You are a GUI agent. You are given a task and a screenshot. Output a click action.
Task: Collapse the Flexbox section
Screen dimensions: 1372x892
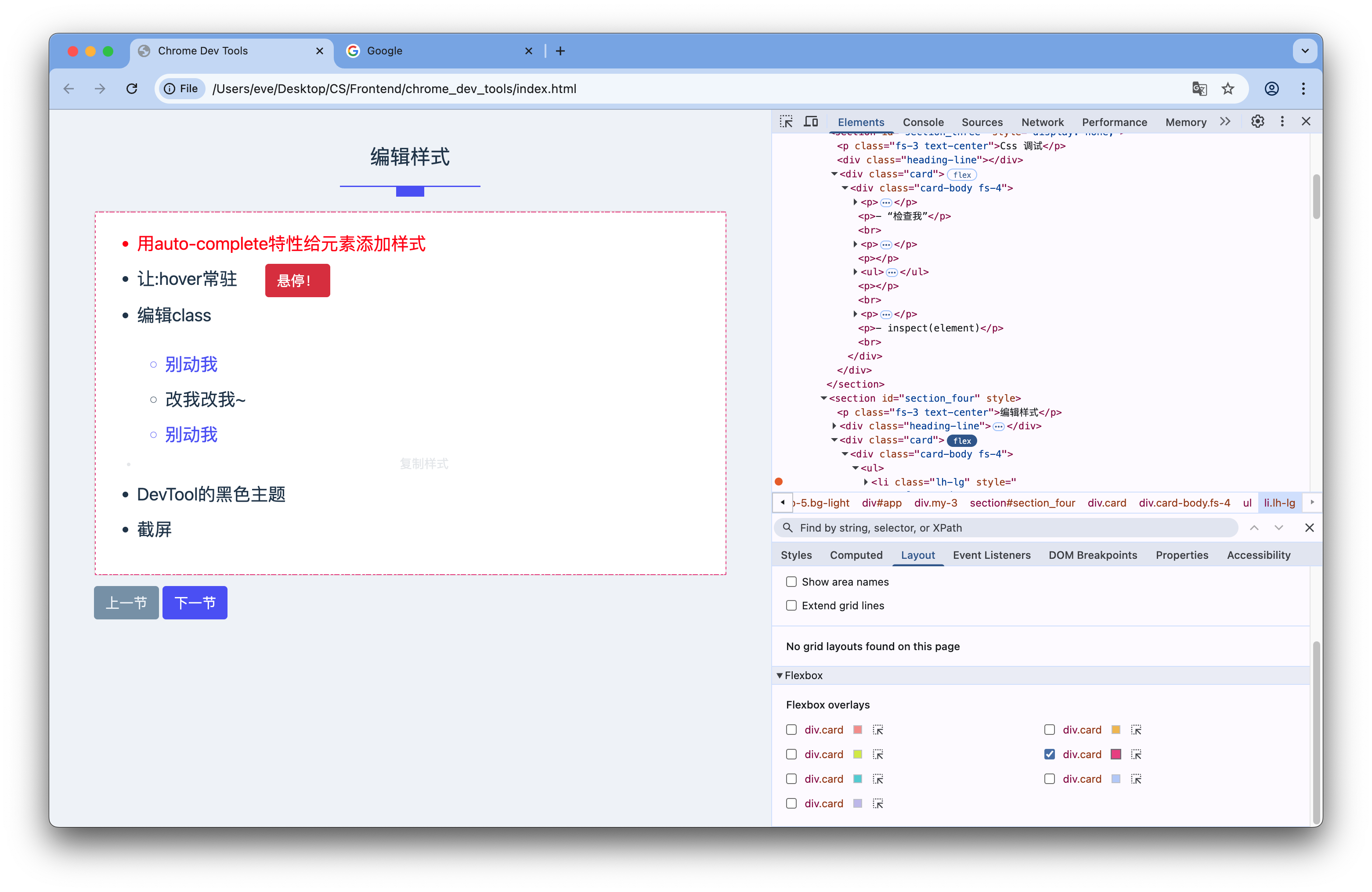point(780,675)
